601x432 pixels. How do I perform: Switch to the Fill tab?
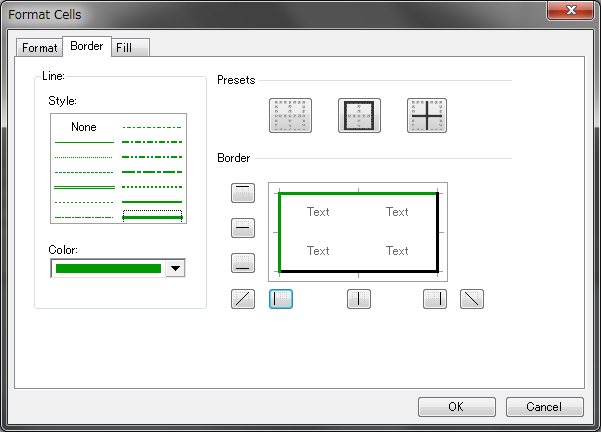[130, 48]
